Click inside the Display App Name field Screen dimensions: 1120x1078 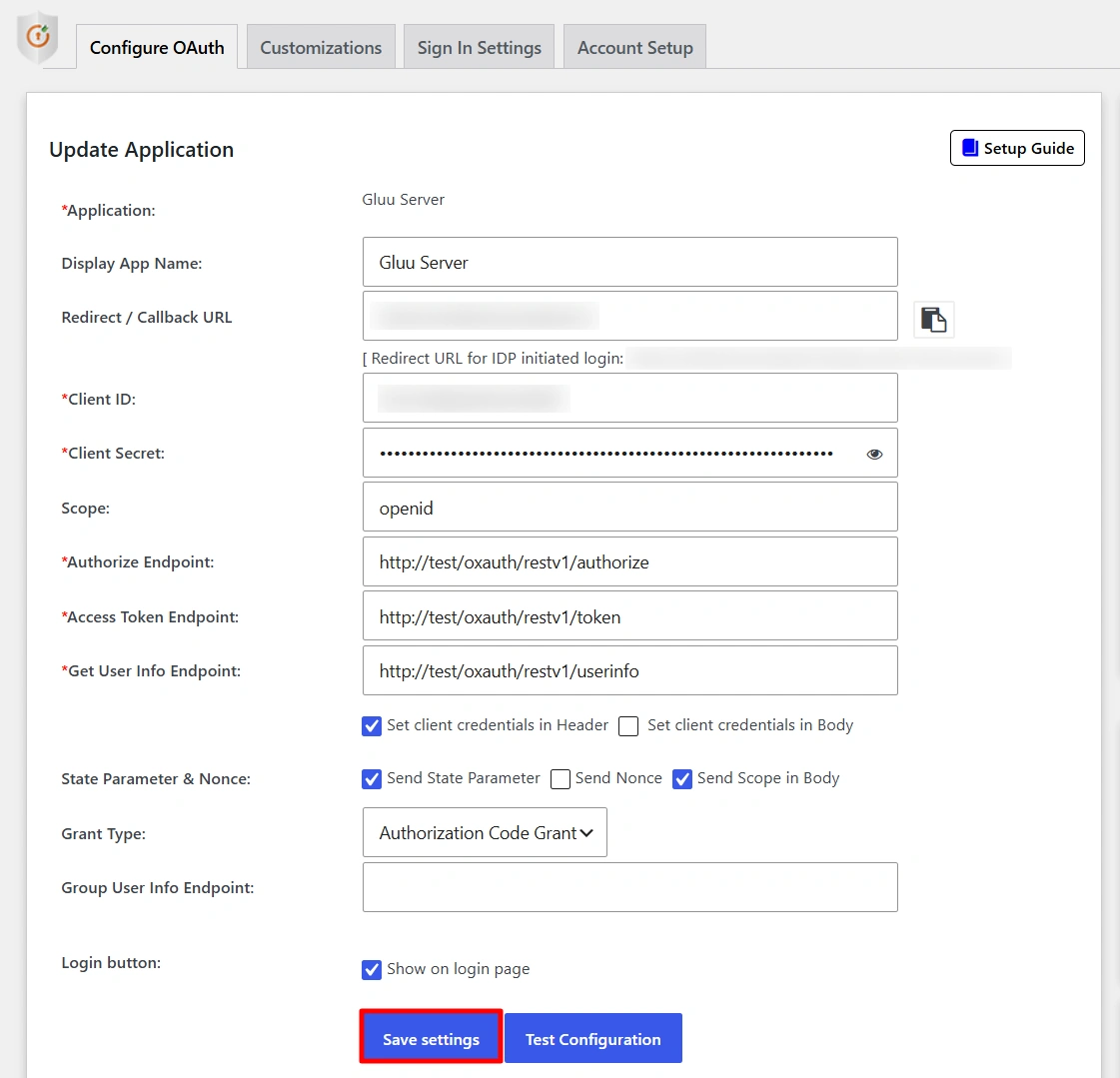pyautogui.click(x=630, y=262)
